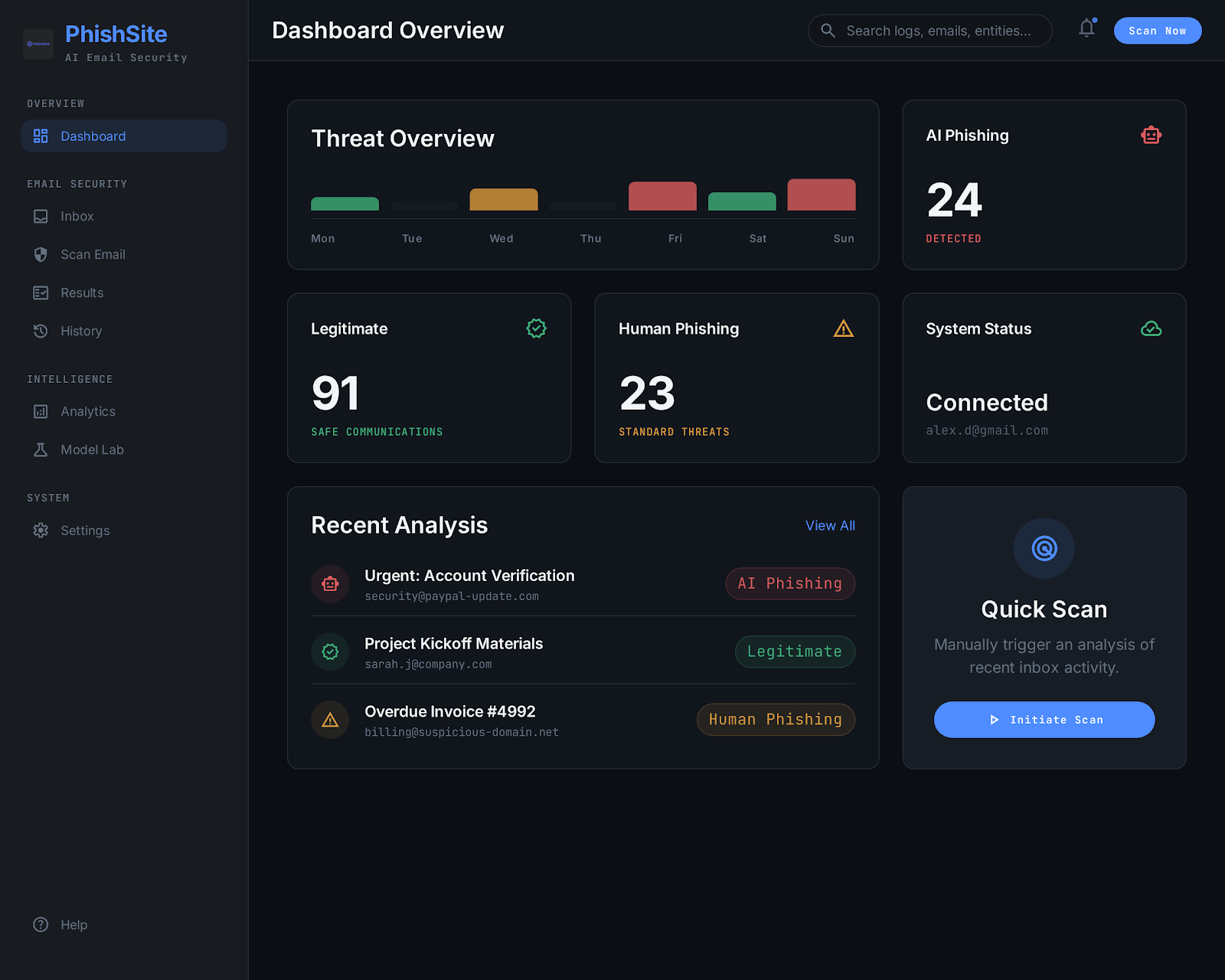1225x980 pixels.
Task: Click the Human Phishing warning triangle icon
Action: tap(843, 328)
